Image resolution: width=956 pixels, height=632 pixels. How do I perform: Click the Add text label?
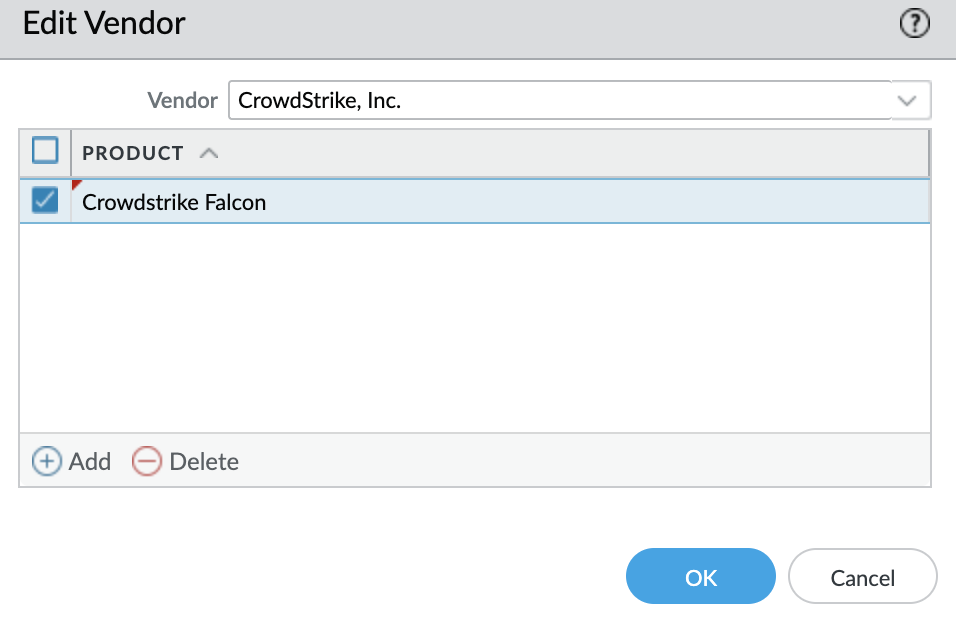click(90, 461)
